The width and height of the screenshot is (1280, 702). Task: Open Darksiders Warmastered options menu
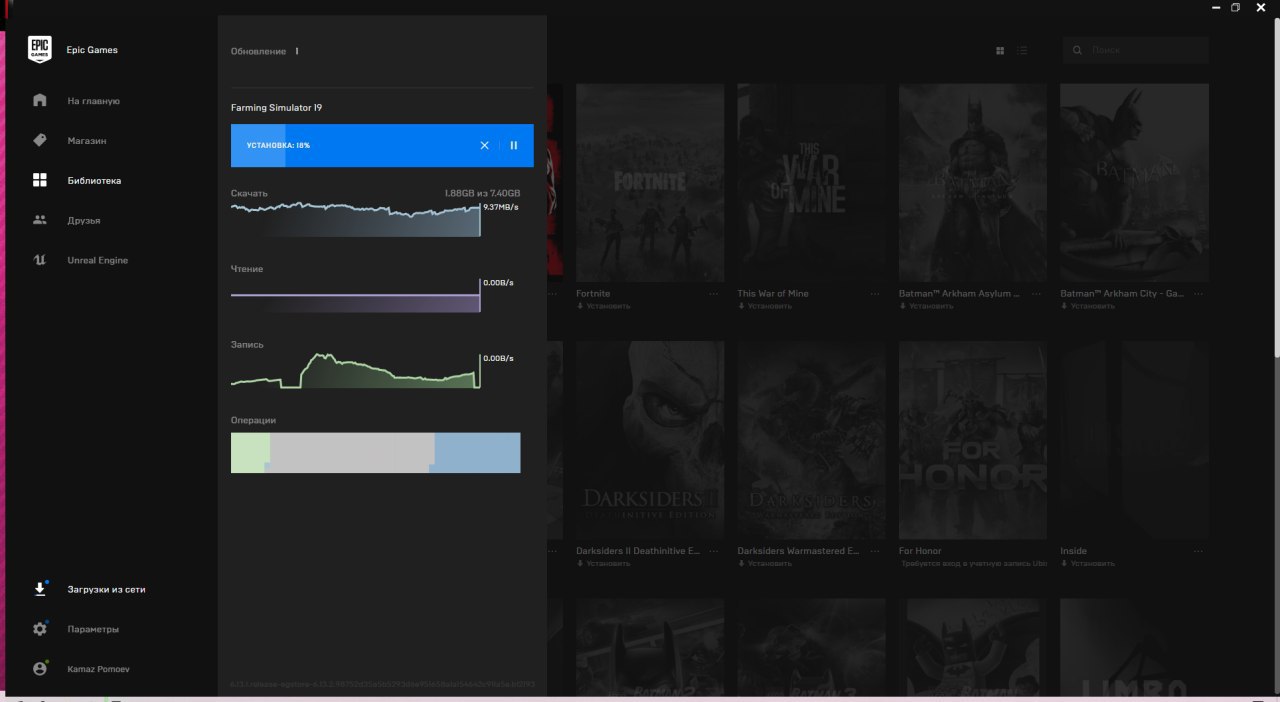tap(875, 551)
